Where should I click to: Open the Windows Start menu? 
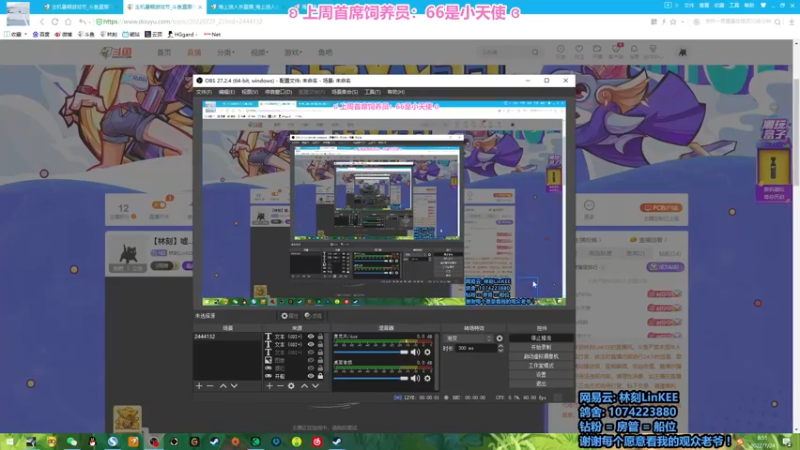pyautogui.click(x=10, y=442)
